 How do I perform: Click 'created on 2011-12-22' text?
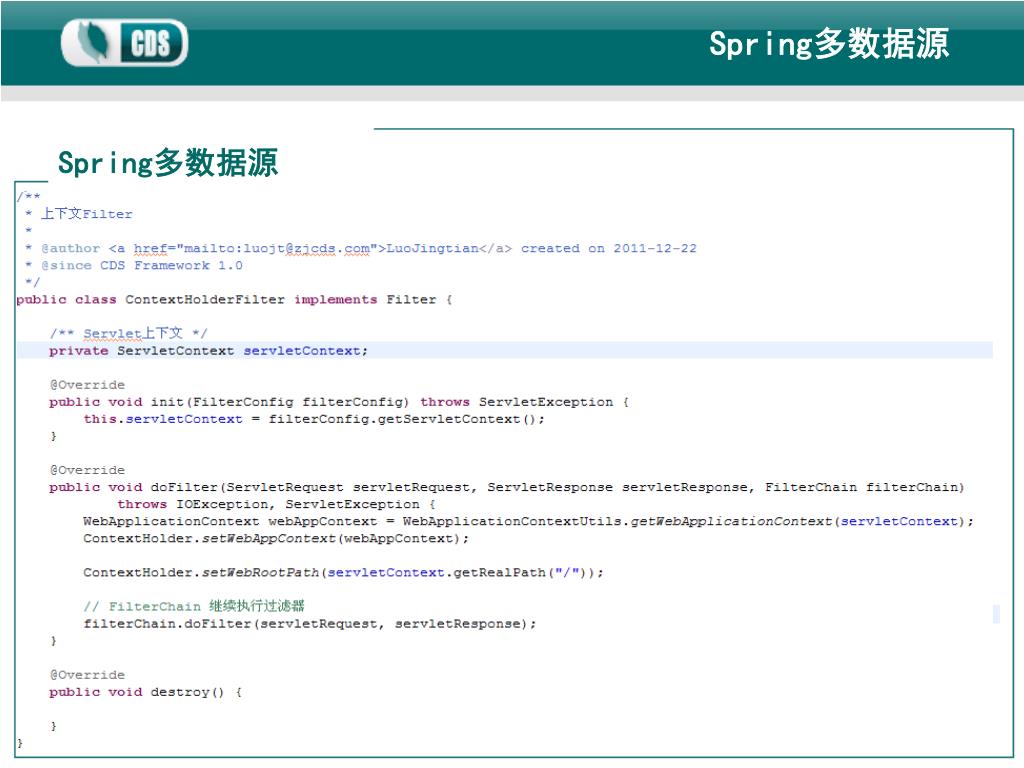tap(609, 249)
